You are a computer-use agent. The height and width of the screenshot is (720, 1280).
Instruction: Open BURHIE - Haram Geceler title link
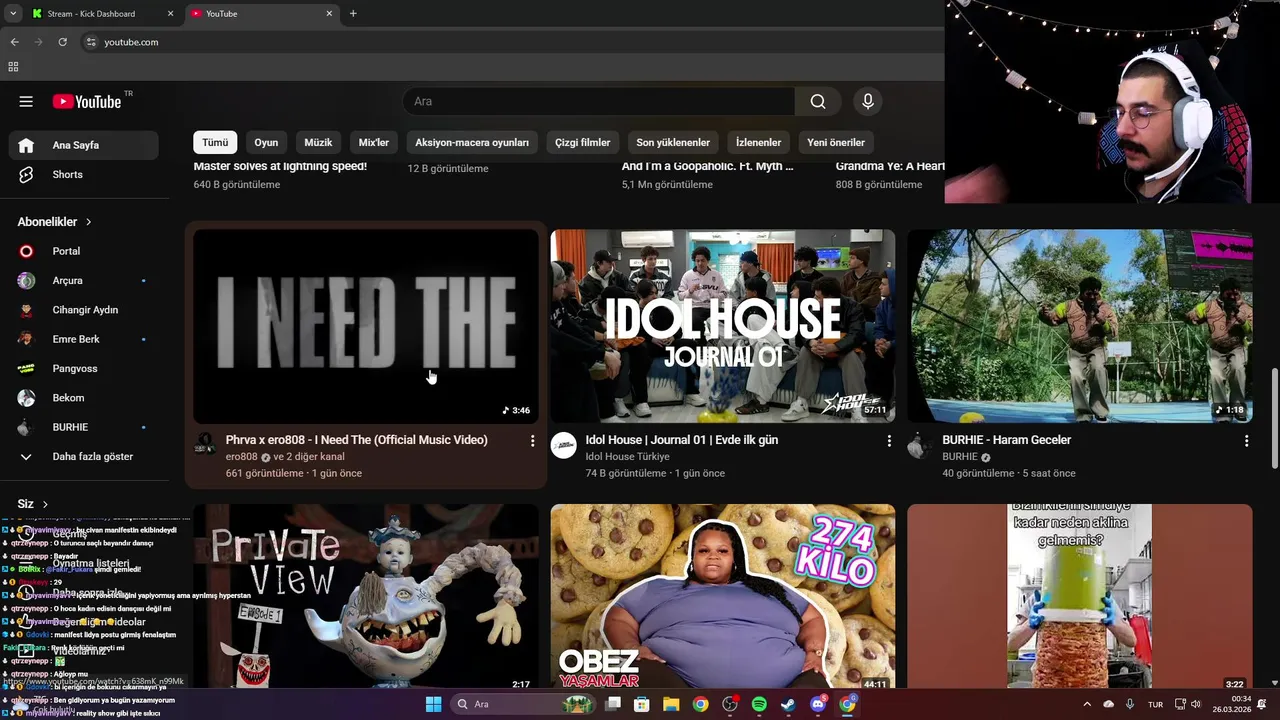click(x=1006, y=440)
